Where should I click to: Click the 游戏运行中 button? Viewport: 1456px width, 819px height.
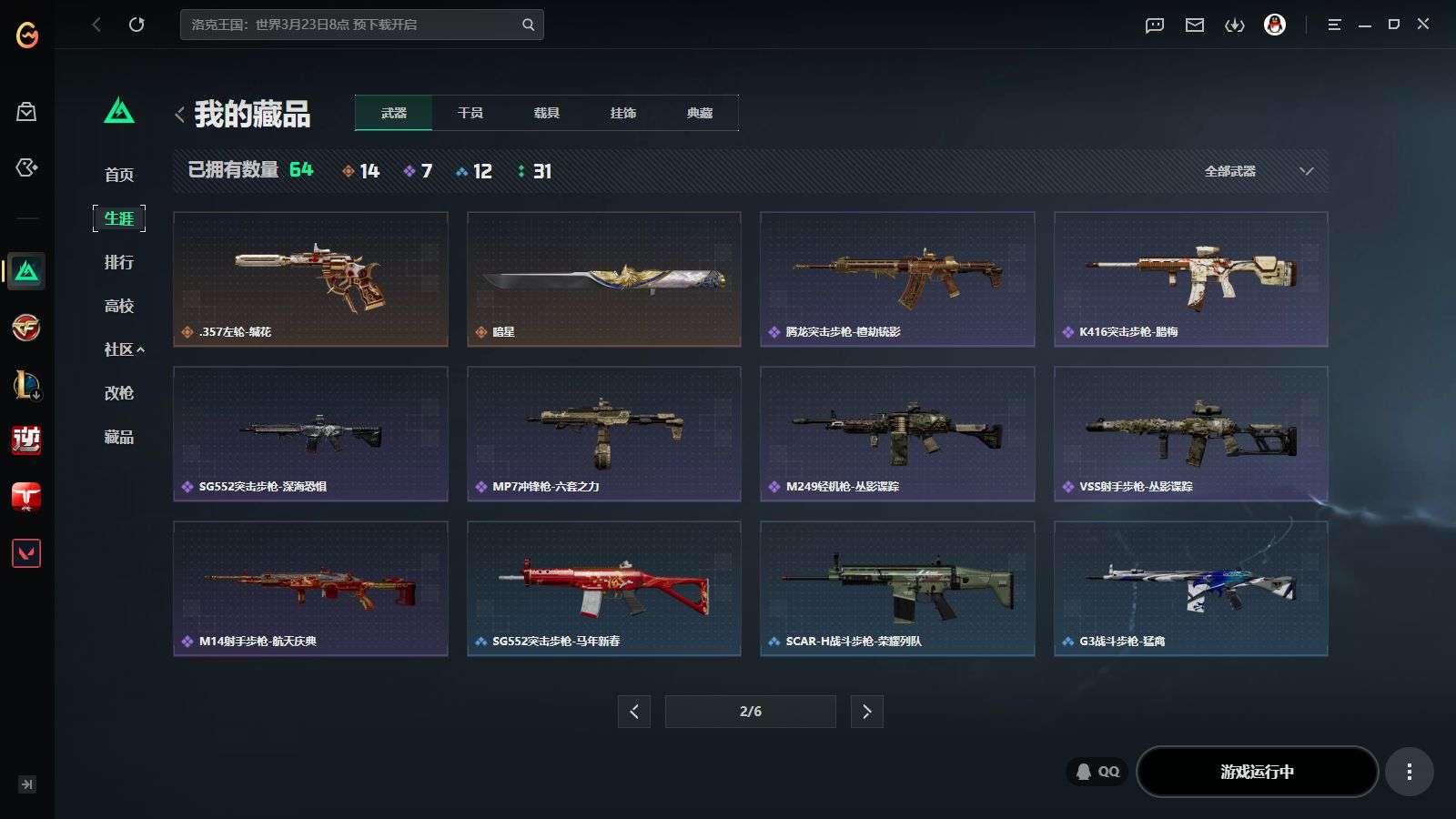[1258, 772]
